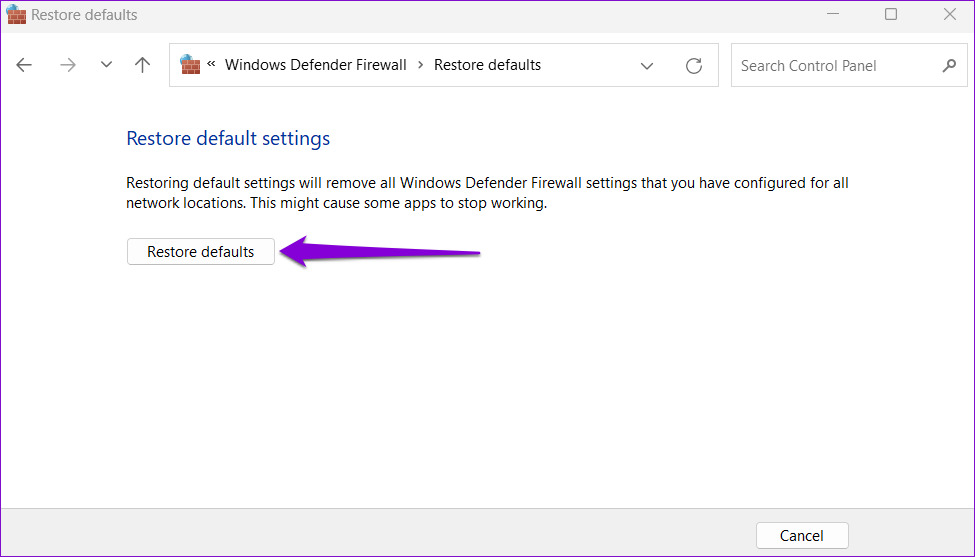975x557 pixels.
Task: Click the empty area of the address bar
Action: point(590,65)
